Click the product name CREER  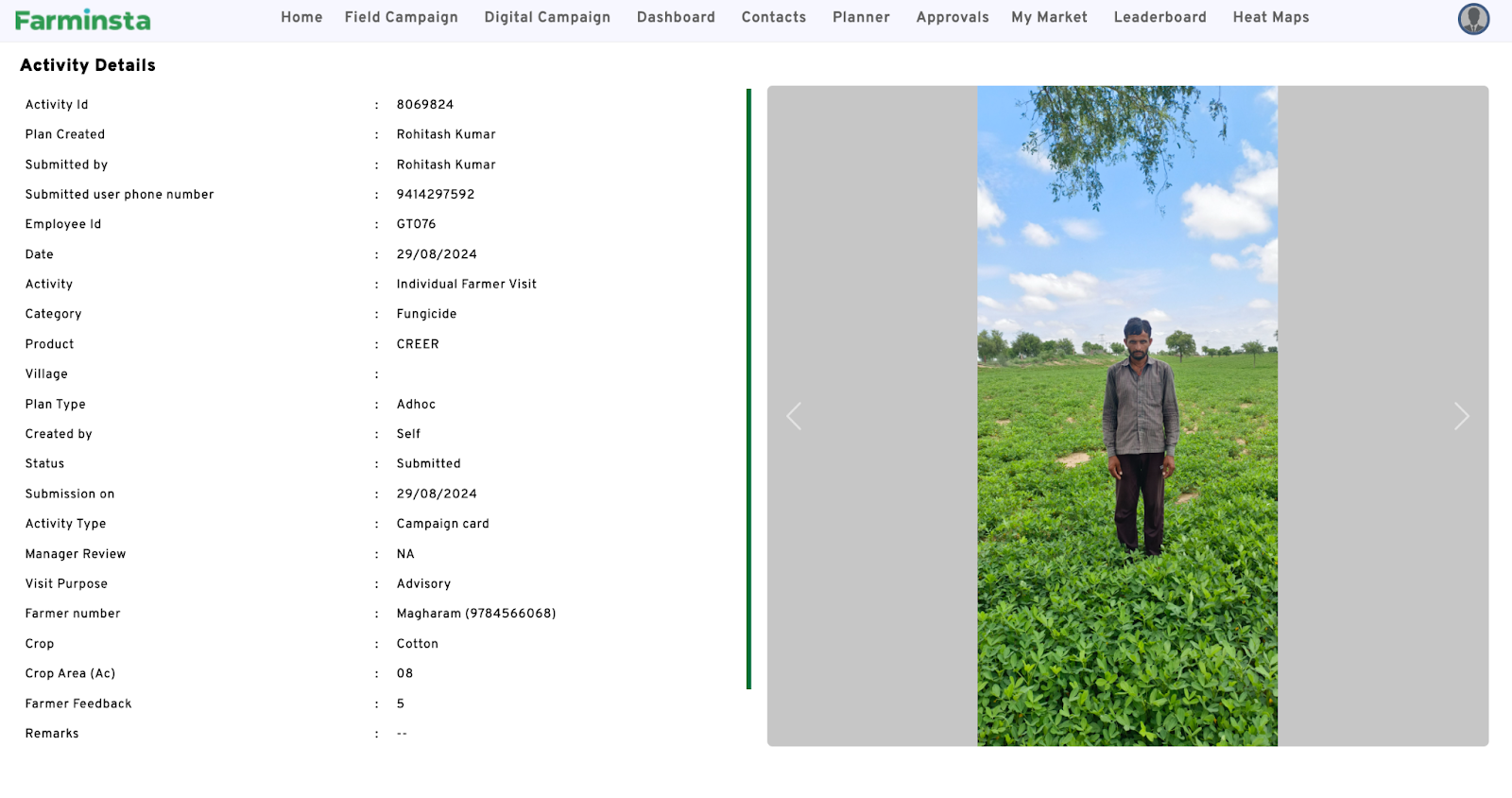coord(418,344)
